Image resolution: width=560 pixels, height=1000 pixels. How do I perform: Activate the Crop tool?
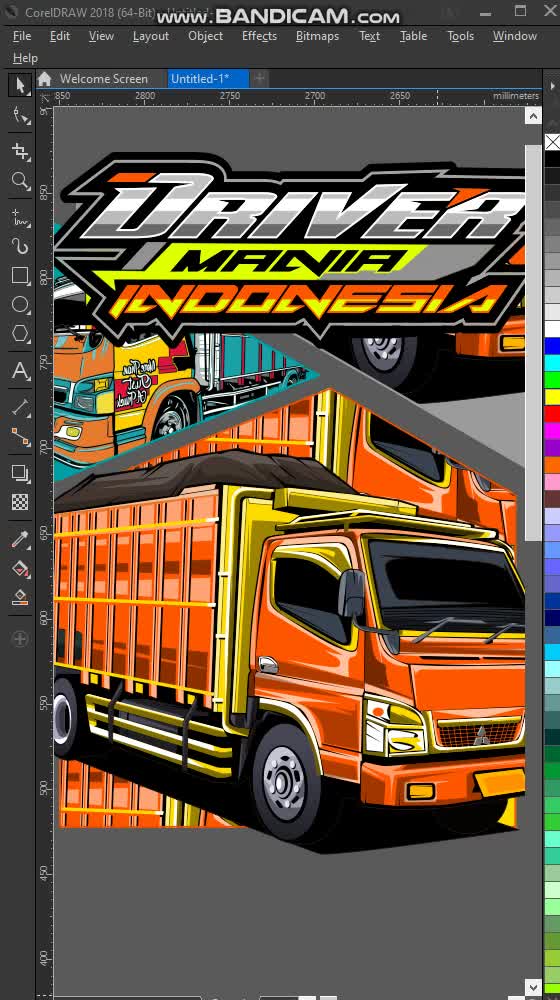[x=20, y=151]
